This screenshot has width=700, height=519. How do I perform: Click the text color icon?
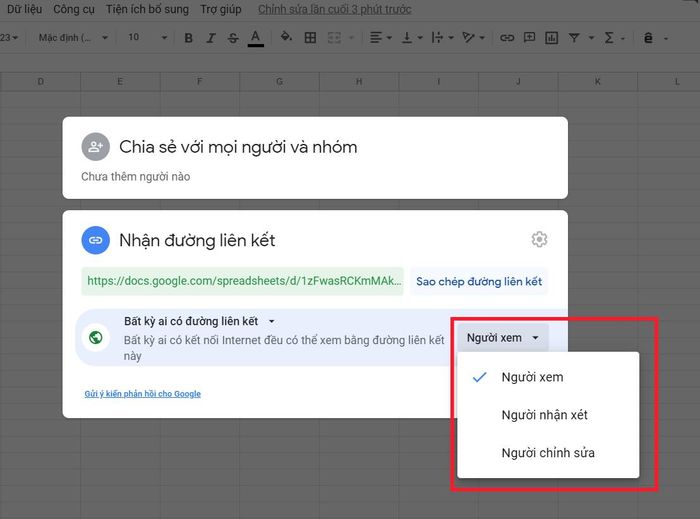point(256,38)
